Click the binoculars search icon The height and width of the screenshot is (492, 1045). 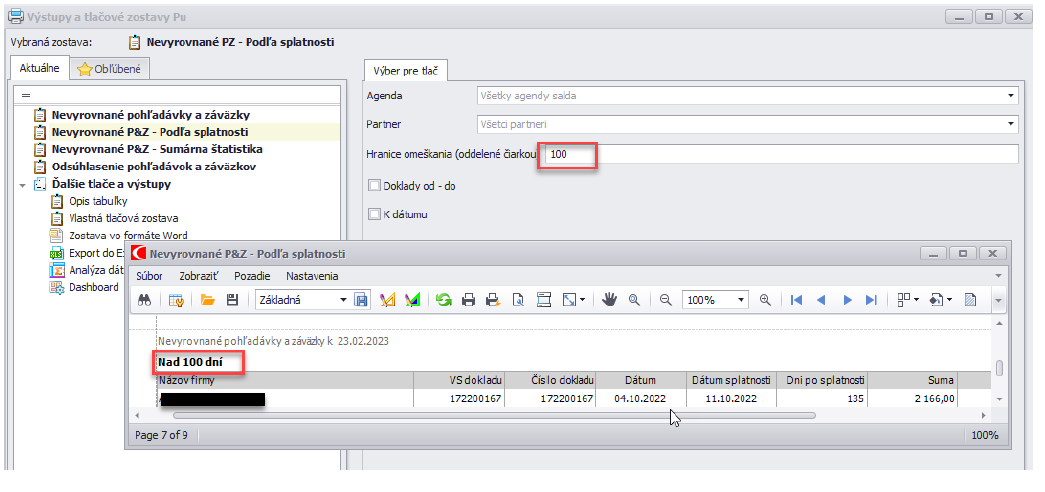[145, 299]
